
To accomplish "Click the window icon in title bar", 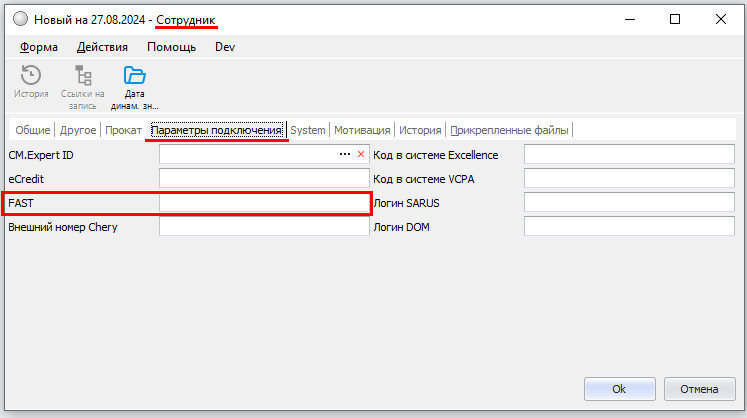I will coord(19,19).
